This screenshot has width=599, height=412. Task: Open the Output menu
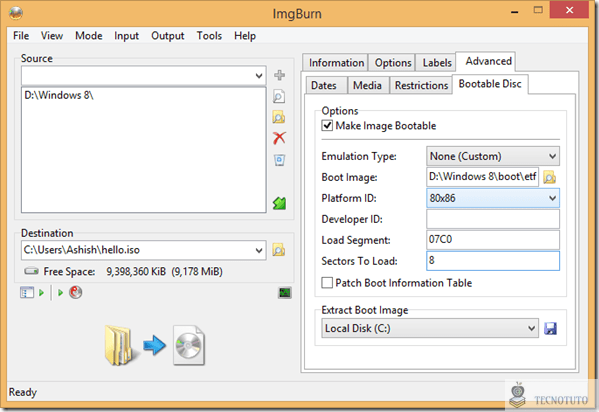pos(168,36)
